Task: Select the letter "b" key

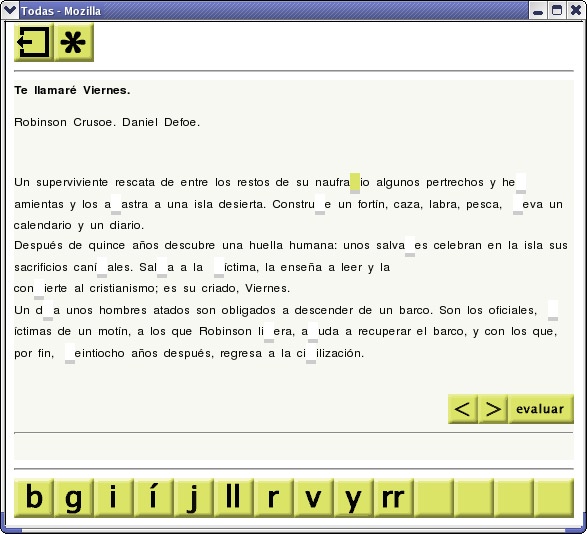Action: coord(34,498)
